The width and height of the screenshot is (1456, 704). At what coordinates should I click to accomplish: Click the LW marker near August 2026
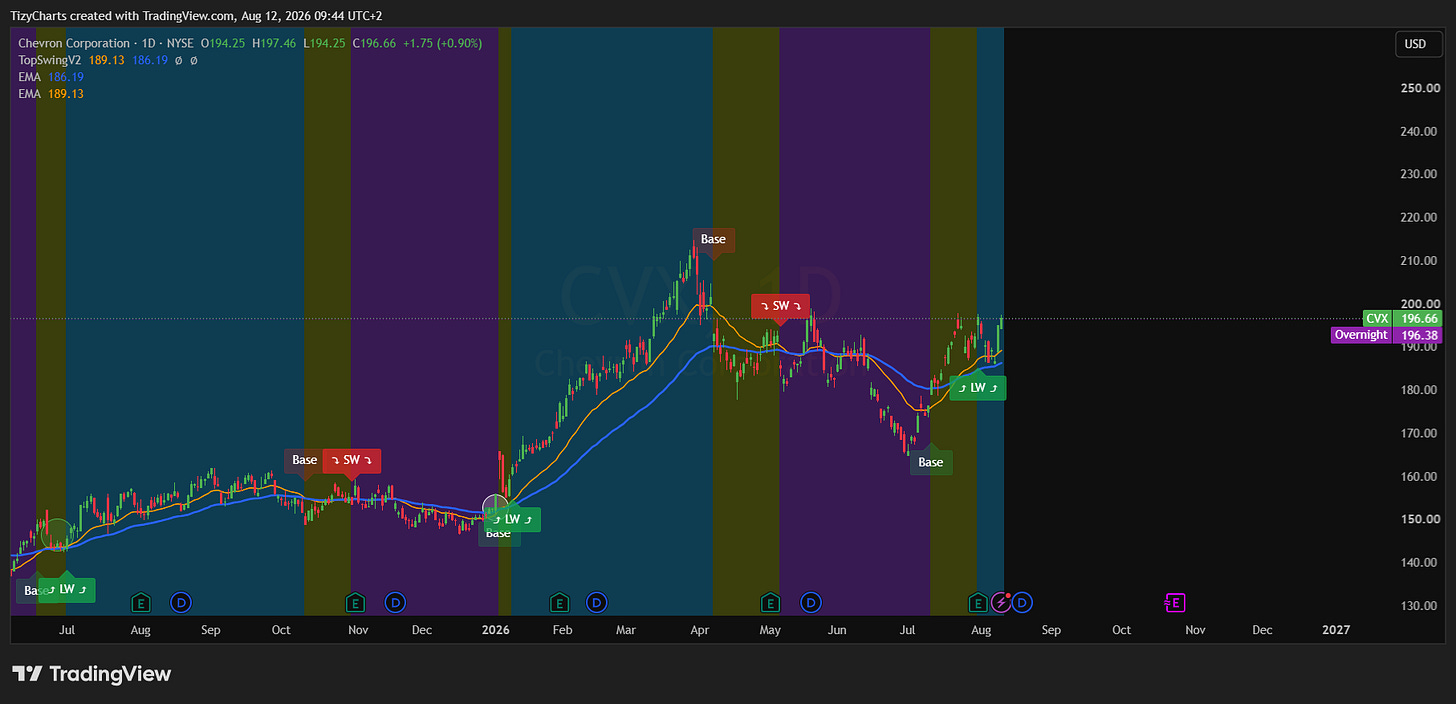(x=978, y=388)
